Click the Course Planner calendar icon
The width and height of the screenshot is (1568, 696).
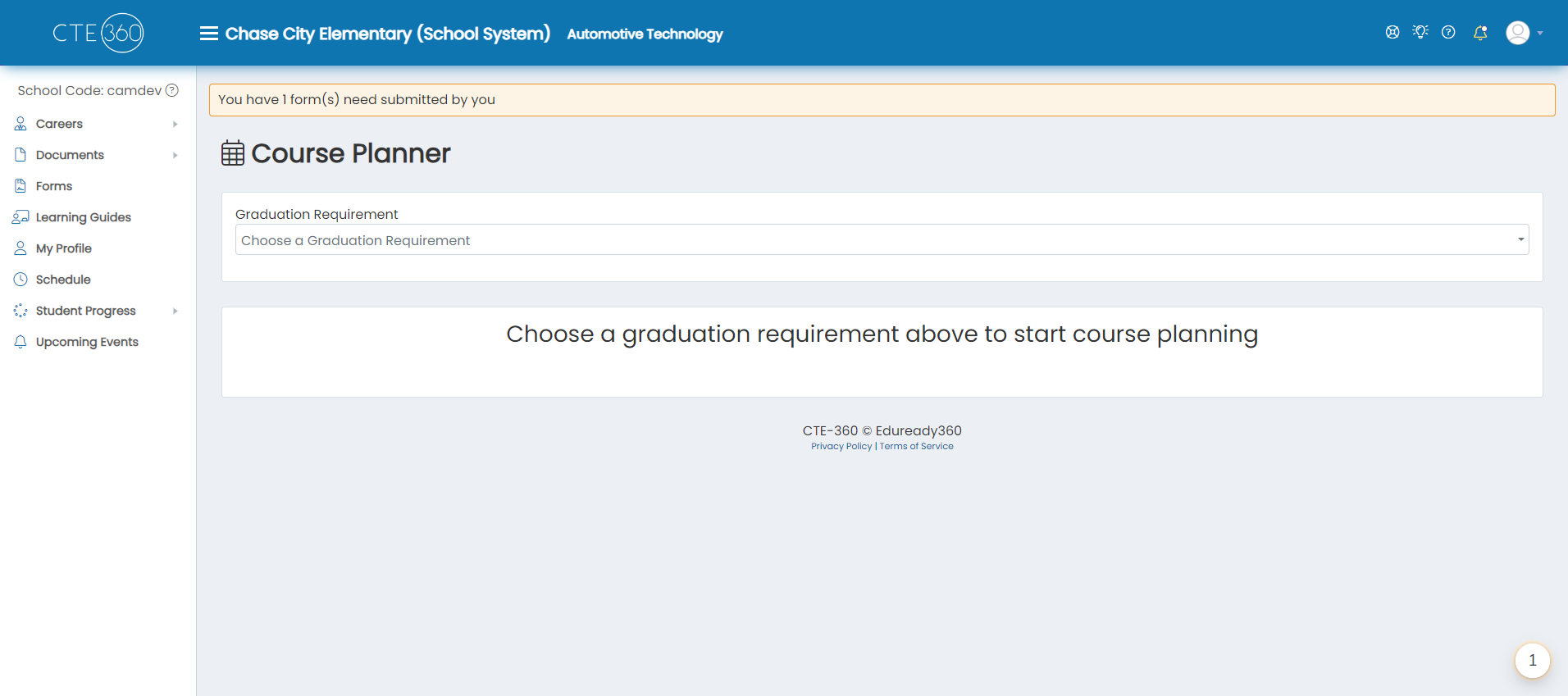click(x=233, y=153)
